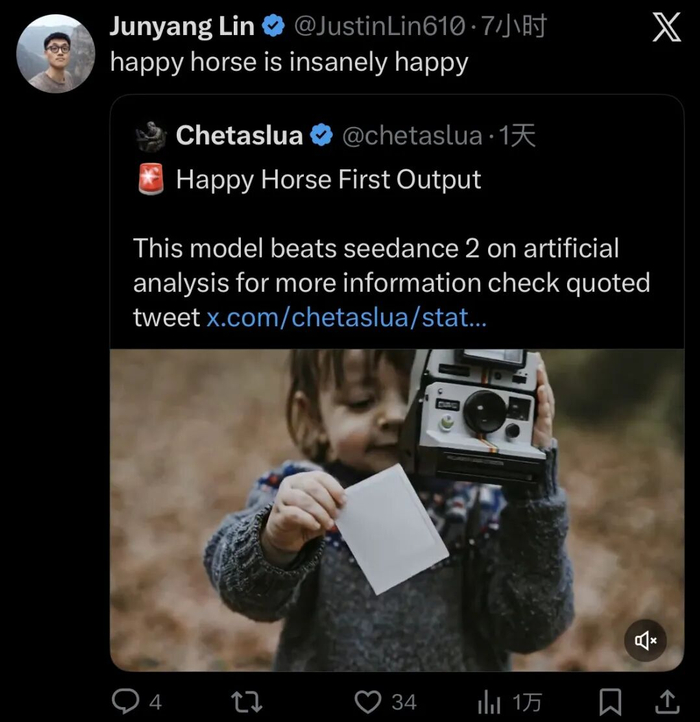The width and height of the screenshot is (700, 722).
Task: Open the @JustinLin610 handle
Action: tap(379, 28)
